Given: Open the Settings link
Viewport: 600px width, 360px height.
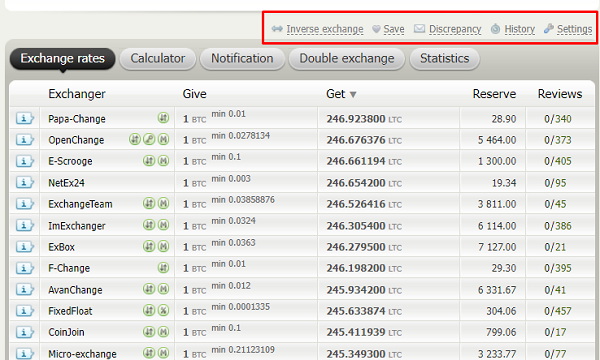Looking at the screenshot, I should pyautogui.click(x=574, y=29).
